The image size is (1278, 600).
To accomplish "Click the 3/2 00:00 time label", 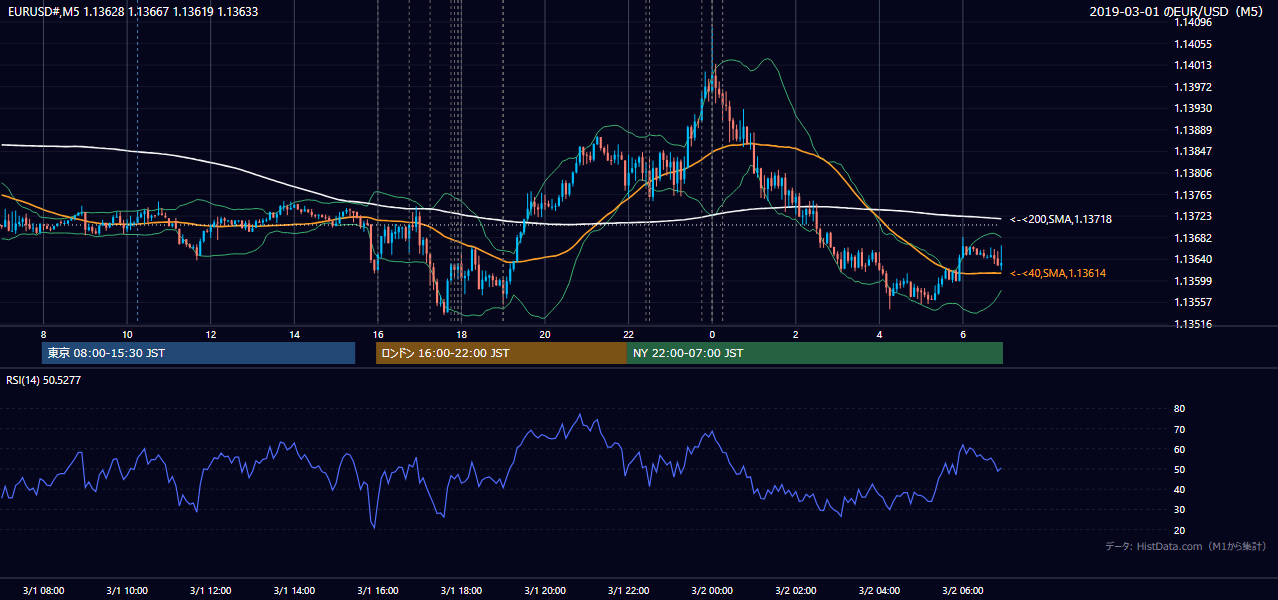I will click(x=712, y=590).
